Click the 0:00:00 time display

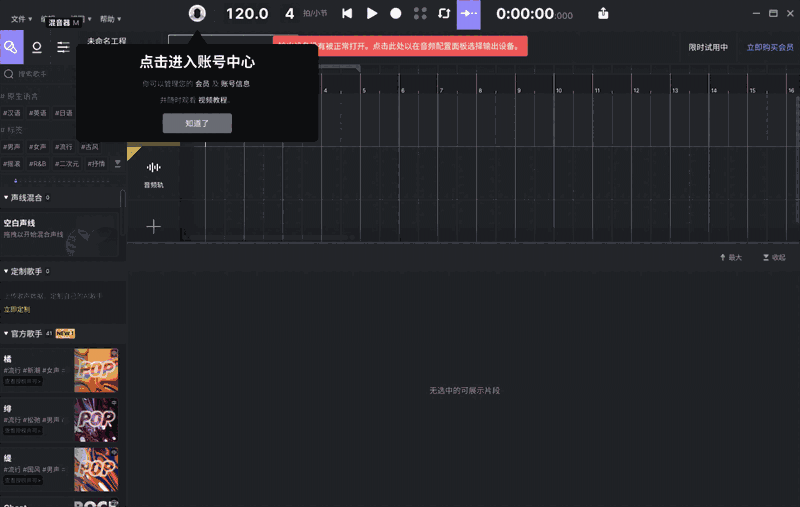pyautogui.click(x=534, y=14)
